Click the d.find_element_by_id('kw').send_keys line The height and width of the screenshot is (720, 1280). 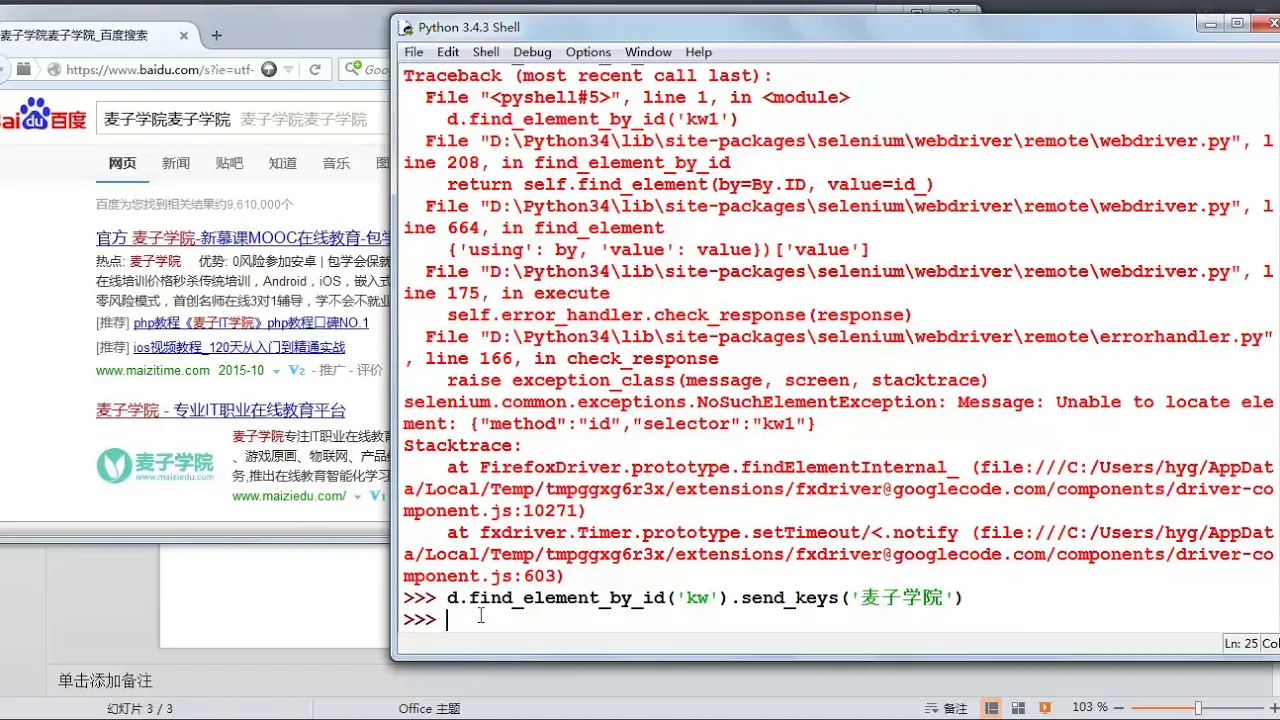tap(704, 598)
